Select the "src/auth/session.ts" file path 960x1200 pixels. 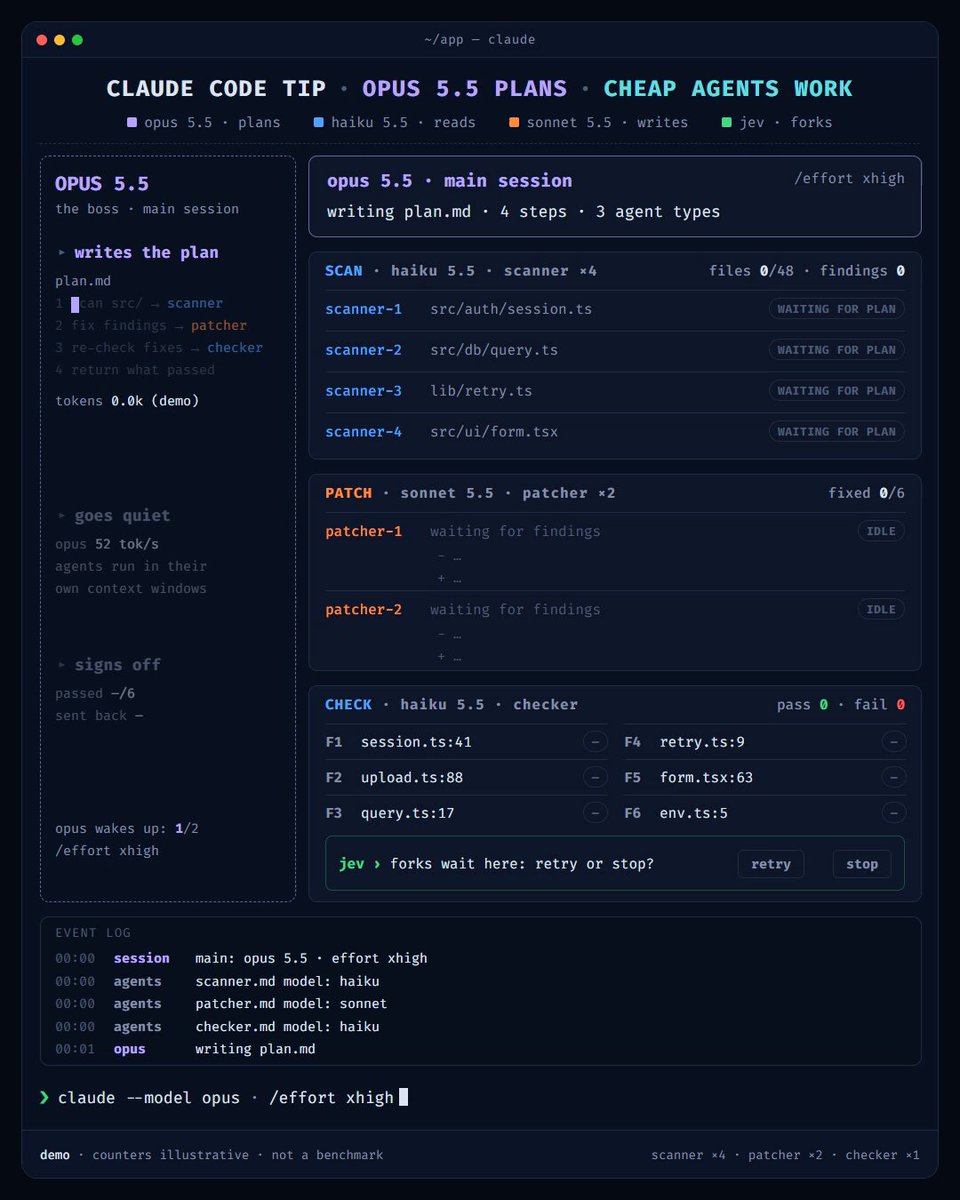coord(511,309)
